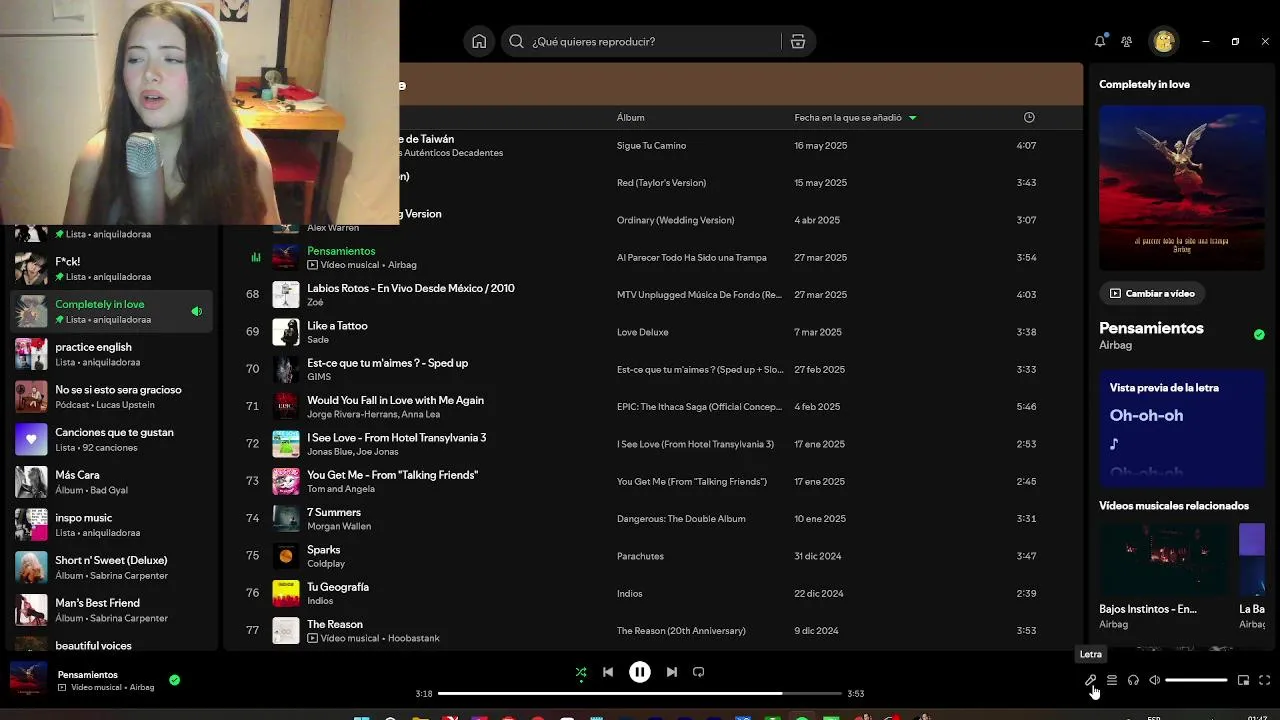Select song Sparks by Coldplay
This screenshot has width=1280, height=720.
(x=323, y=550)
